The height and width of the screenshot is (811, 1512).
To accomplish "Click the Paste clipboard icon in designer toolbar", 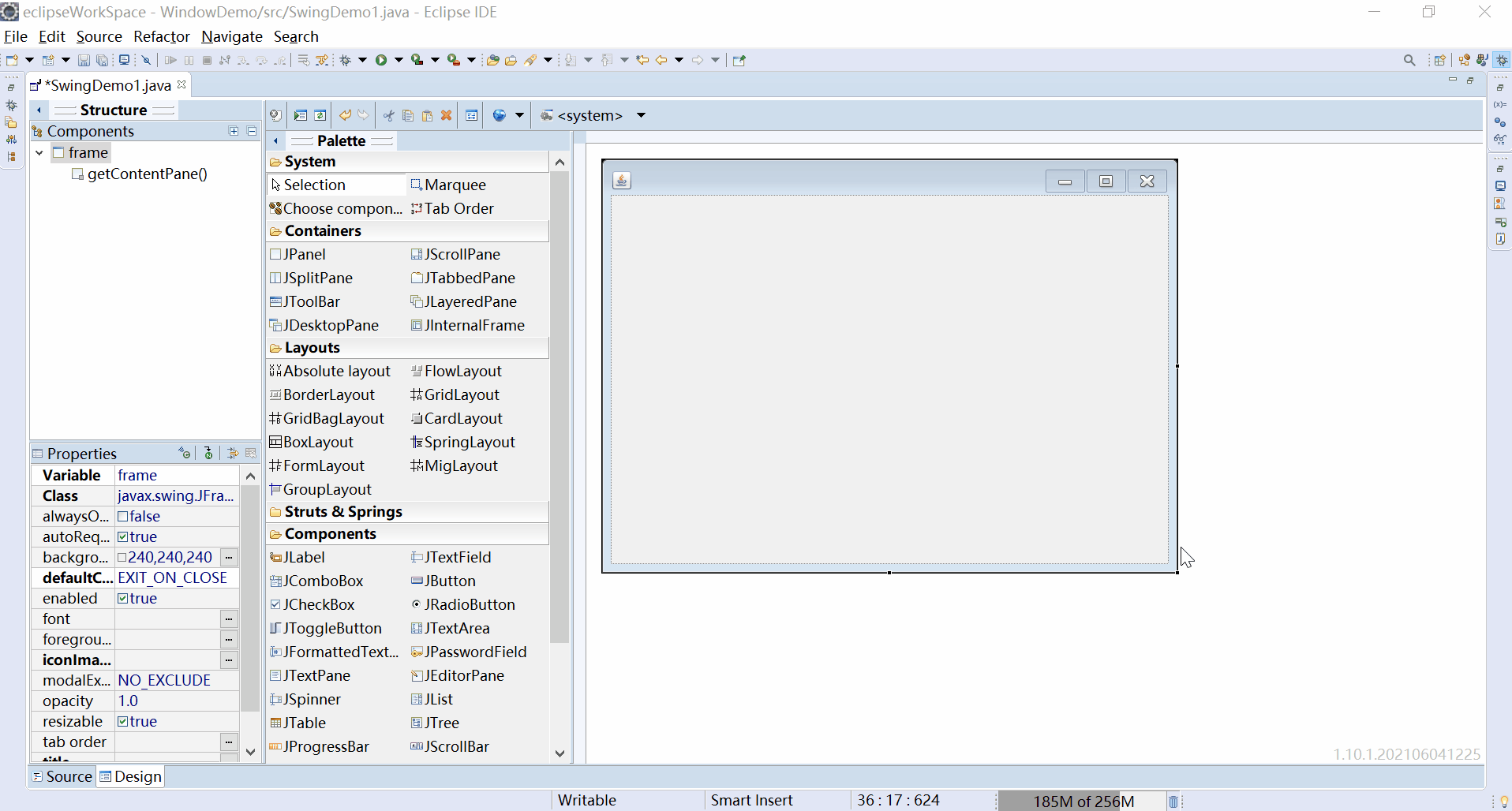I will point(427,115).
